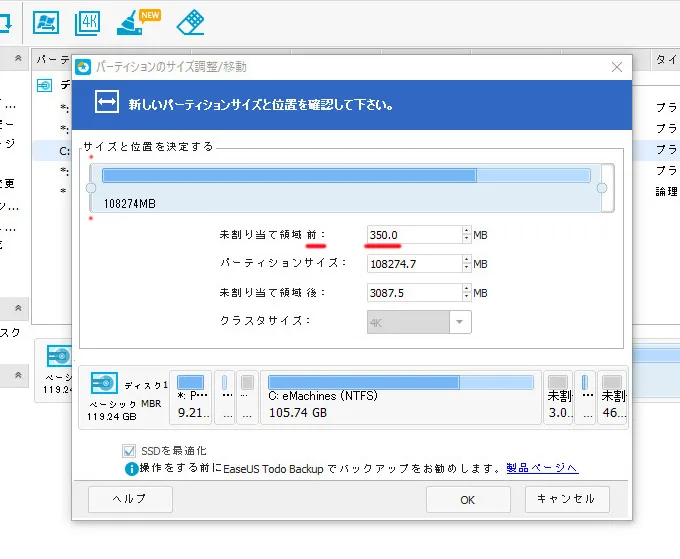This screenshot has width=680, height=559.
Task: Decrease パーティションサイズ with down arrow
Action: [466, 268]
